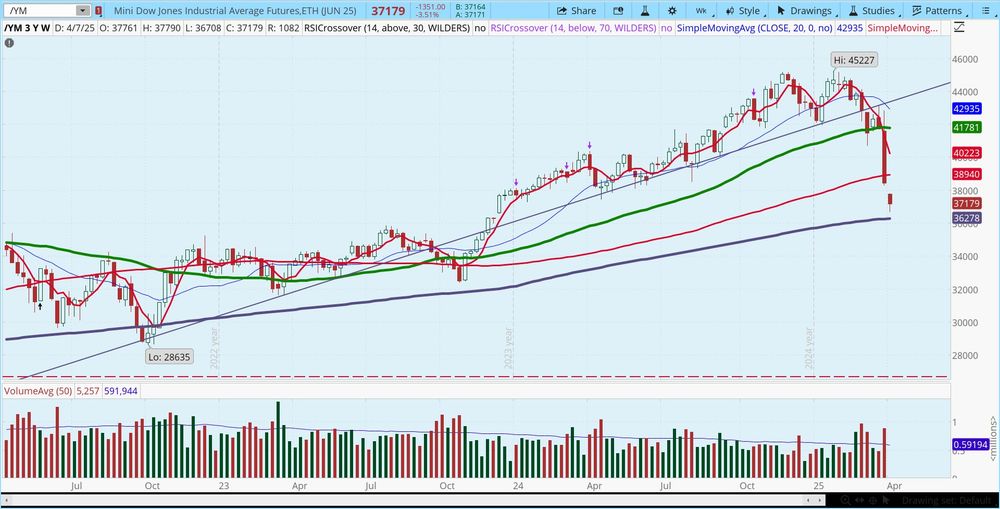
Task: Expand the /YM symbol dropdown arrow
Action: pyautogui.click(x=82, y=10)
